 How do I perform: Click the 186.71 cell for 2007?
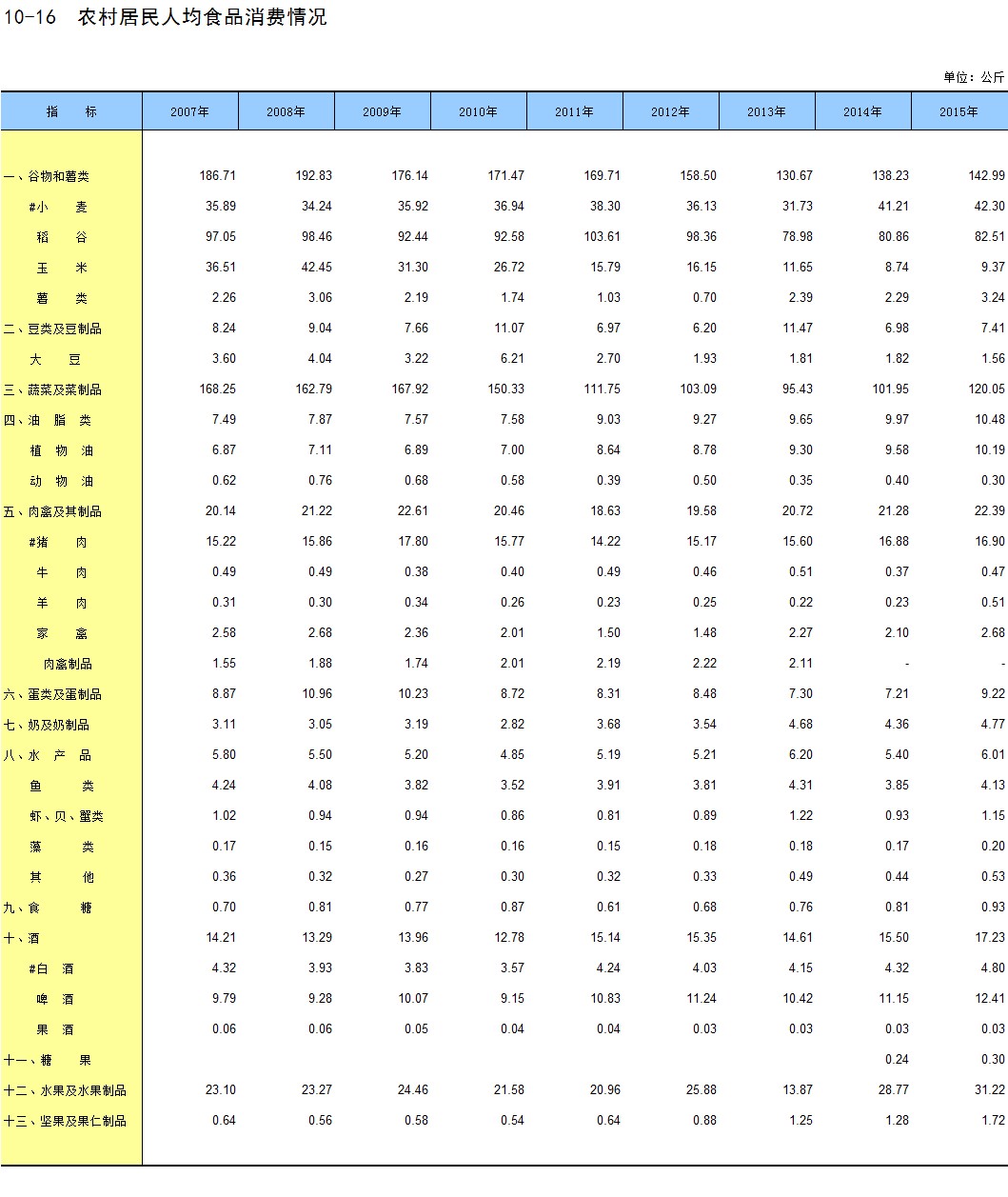(x=218, y=176)
